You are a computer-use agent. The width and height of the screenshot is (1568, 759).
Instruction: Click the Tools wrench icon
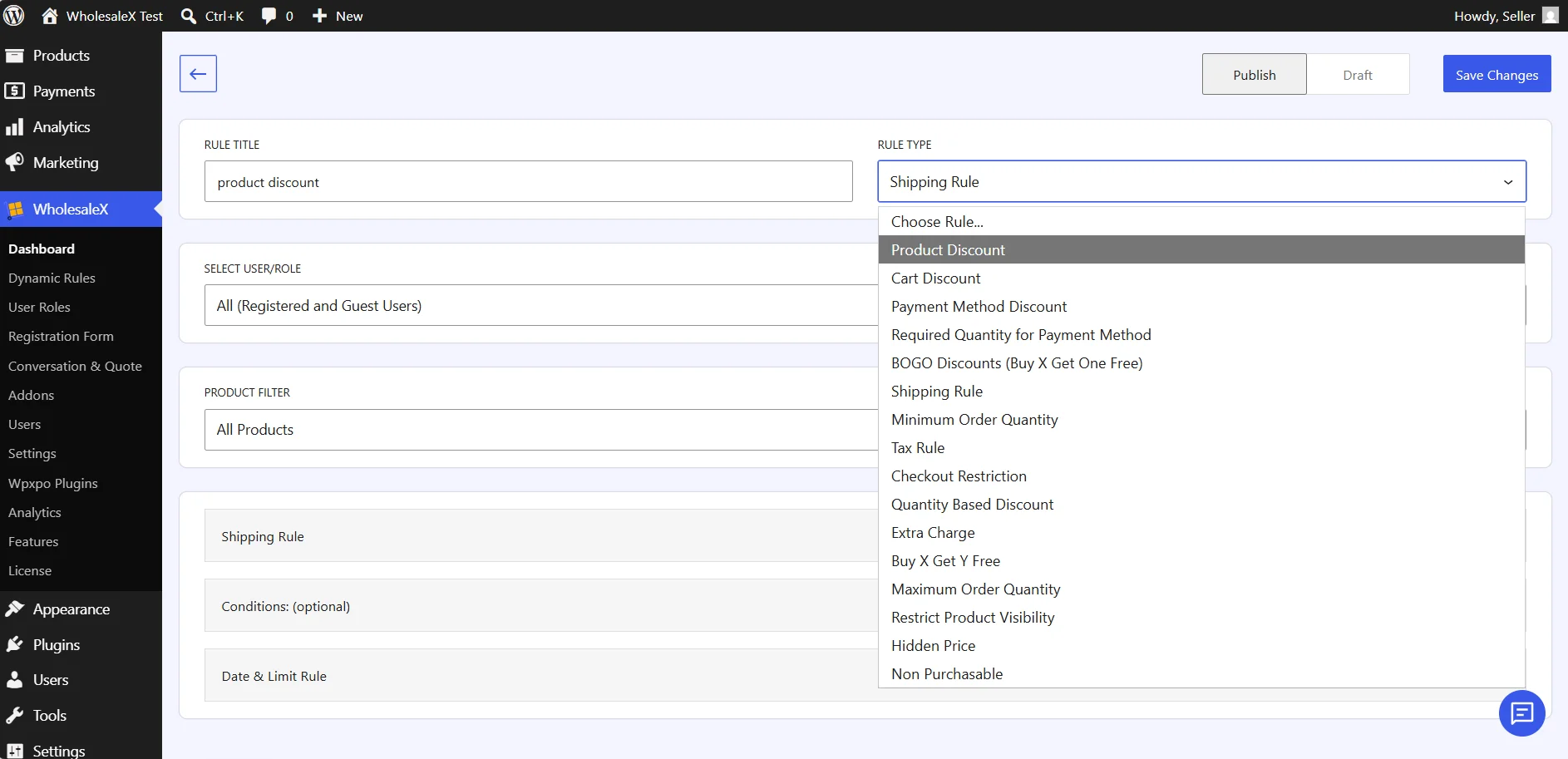[14, 715]
